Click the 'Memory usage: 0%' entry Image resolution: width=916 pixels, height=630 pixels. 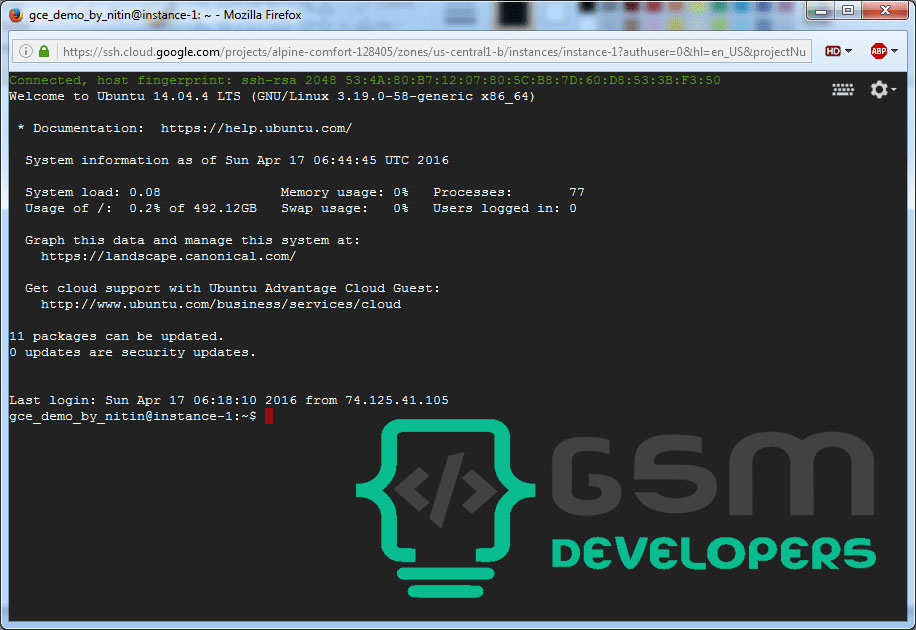[344, 192]
